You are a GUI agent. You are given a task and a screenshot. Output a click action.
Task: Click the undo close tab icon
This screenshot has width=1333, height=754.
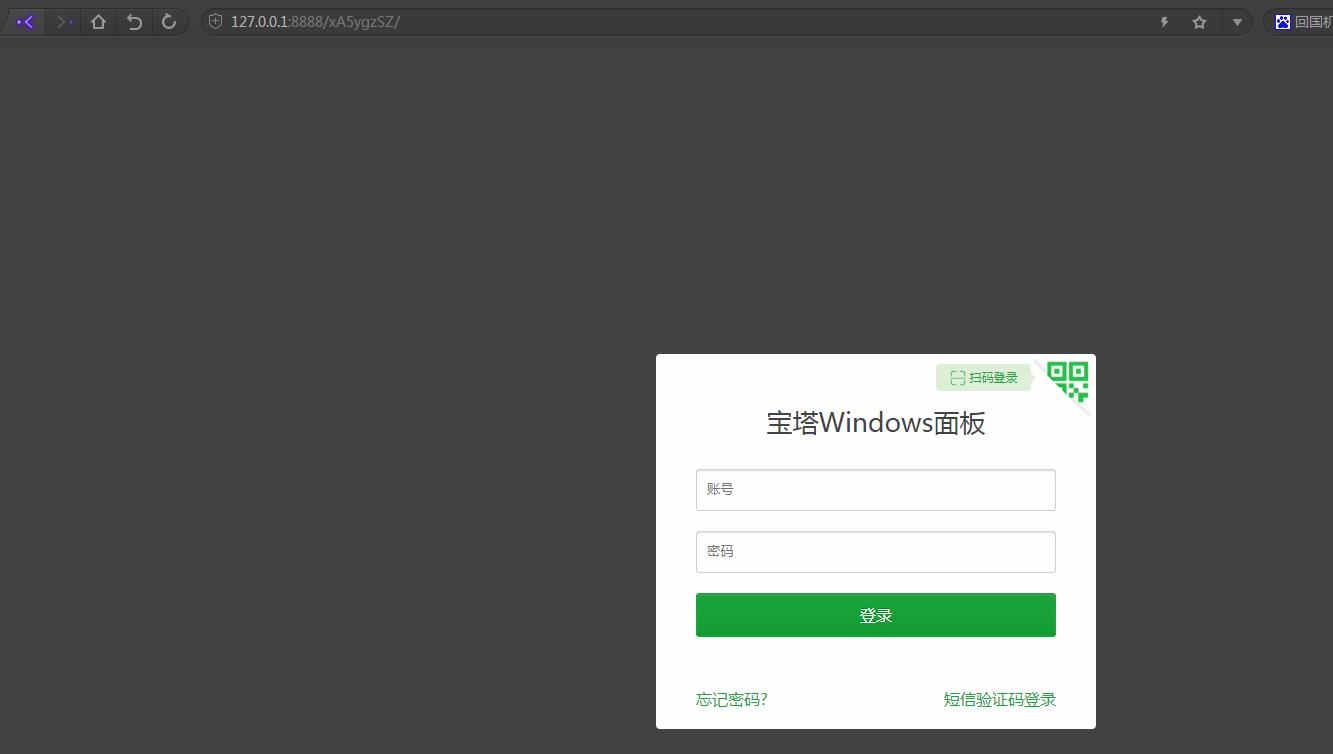pyautogui.click(x=134, y=21)
